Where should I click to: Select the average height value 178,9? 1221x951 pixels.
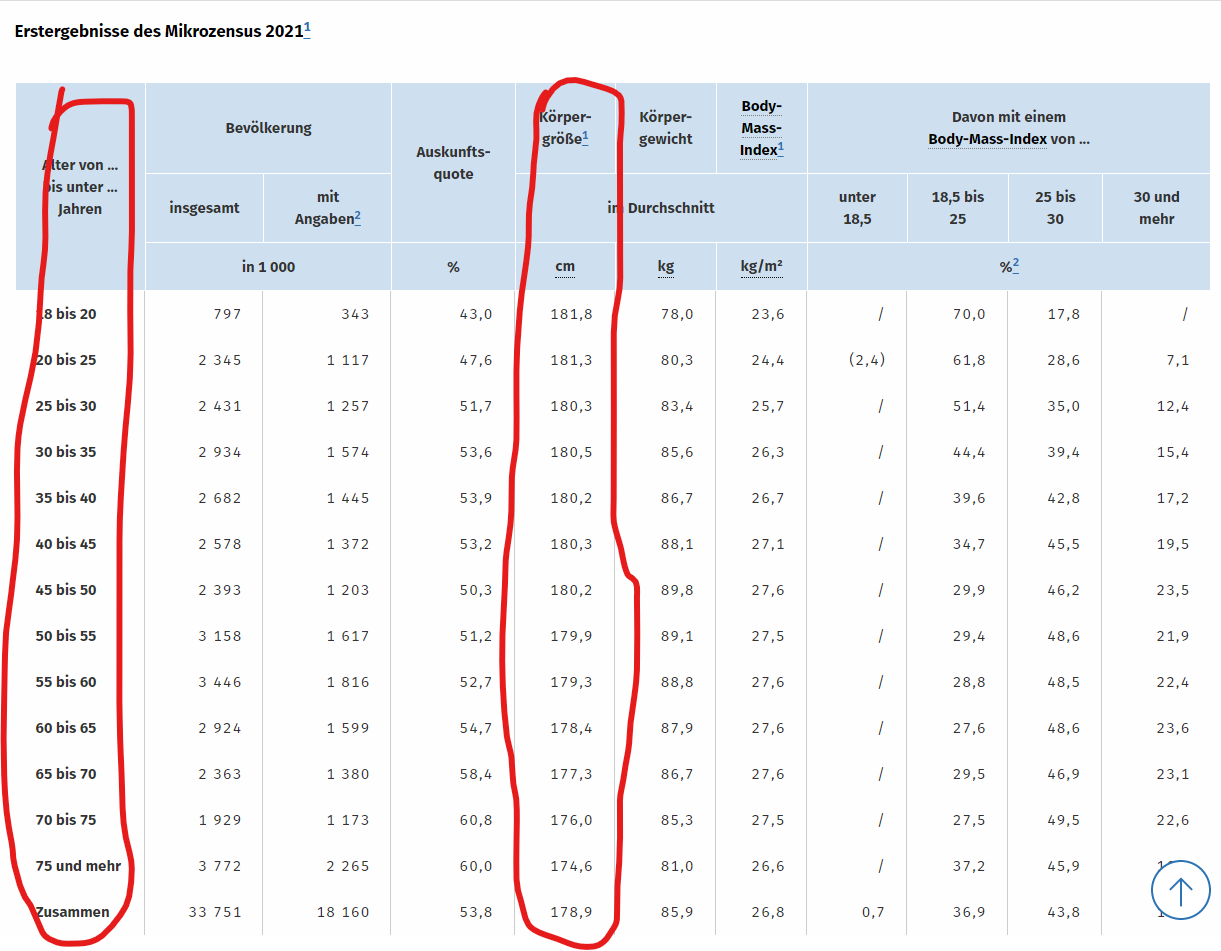click(x=571, y=912)
